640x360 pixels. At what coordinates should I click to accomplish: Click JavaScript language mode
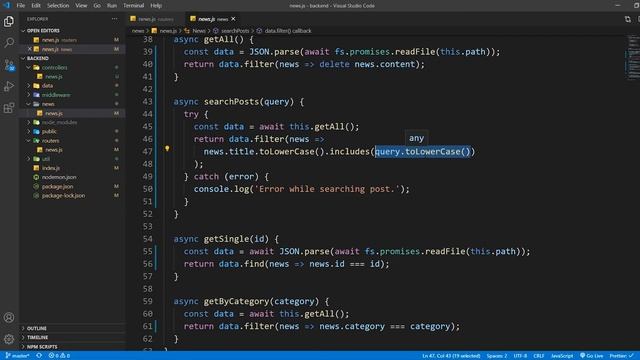[562, 356]
